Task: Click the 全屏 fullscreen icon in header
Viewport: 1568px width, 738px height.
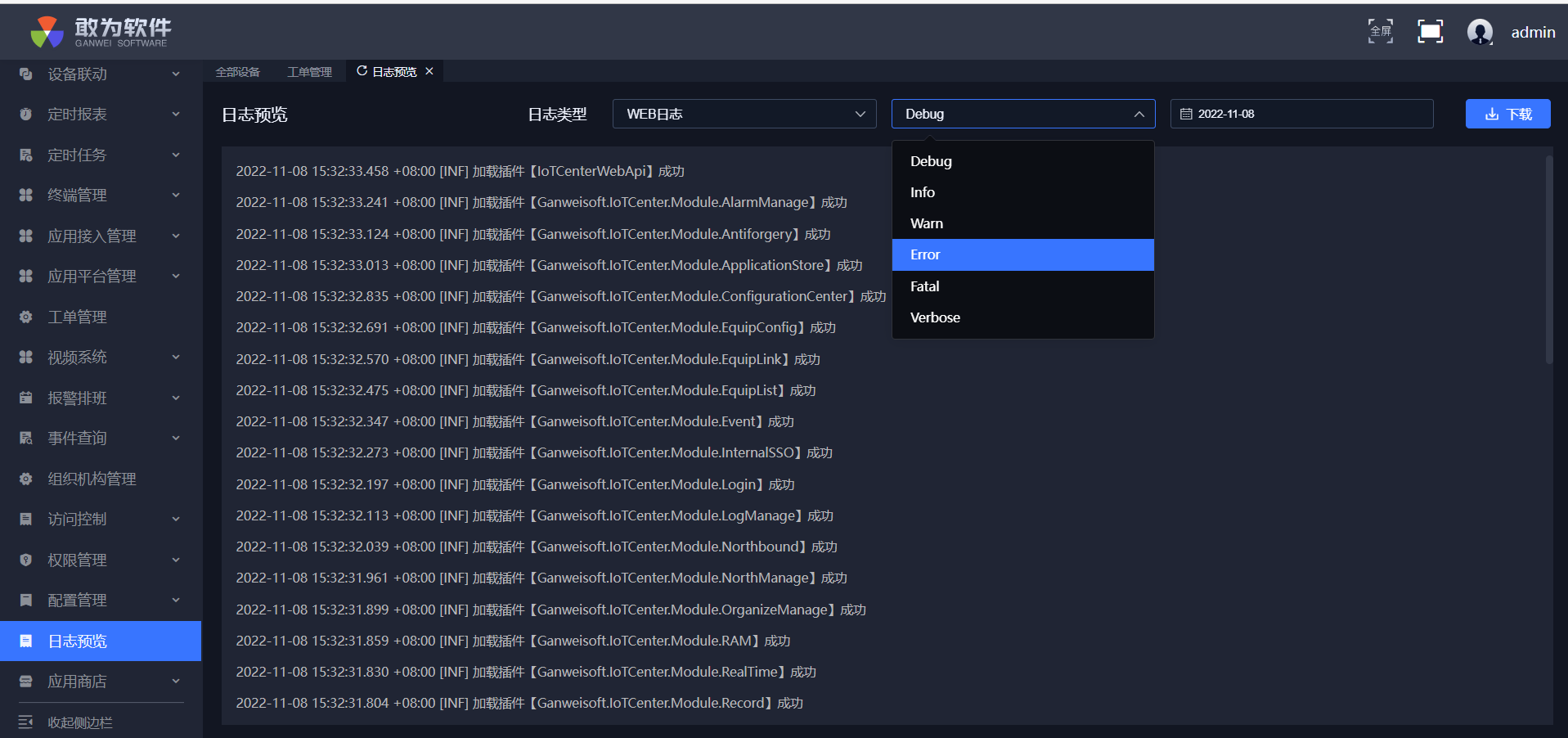Action: click(1381, 31)
